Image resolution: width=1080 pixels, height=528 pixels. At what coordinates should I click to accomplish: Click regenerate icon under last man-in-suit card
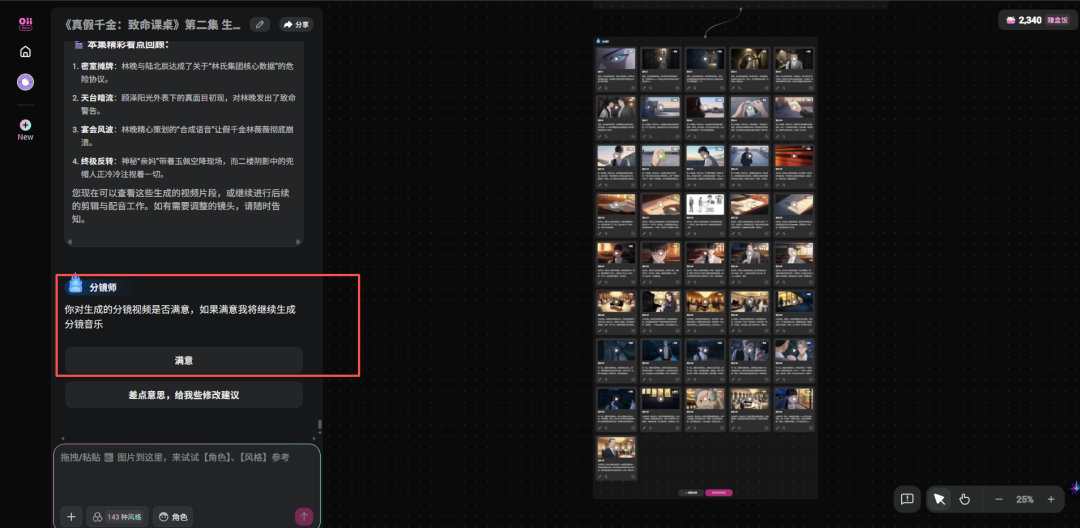(608, 477)
